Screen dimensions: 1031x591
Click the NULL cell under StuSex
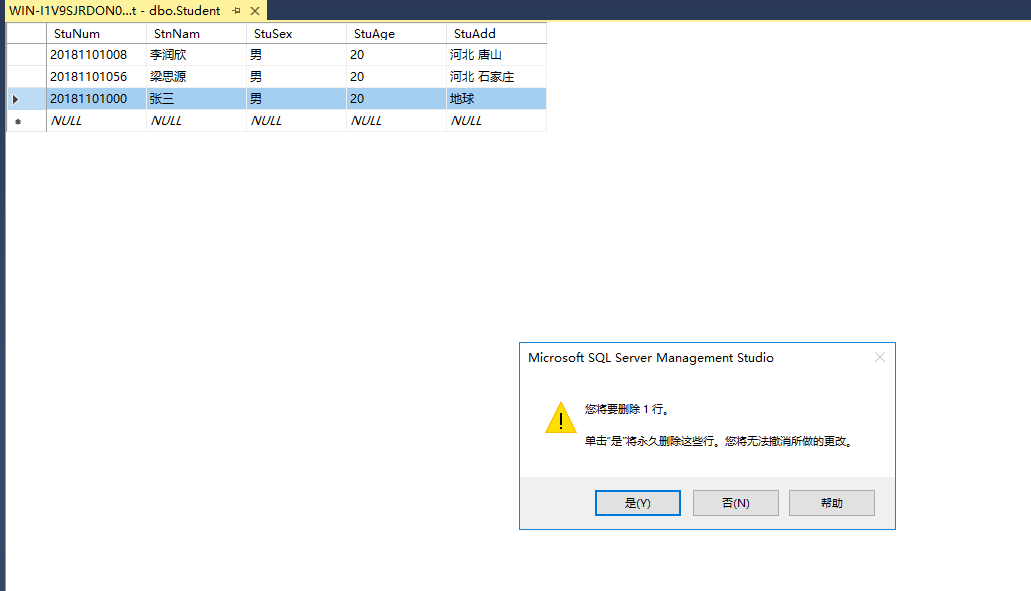[296, 121]
